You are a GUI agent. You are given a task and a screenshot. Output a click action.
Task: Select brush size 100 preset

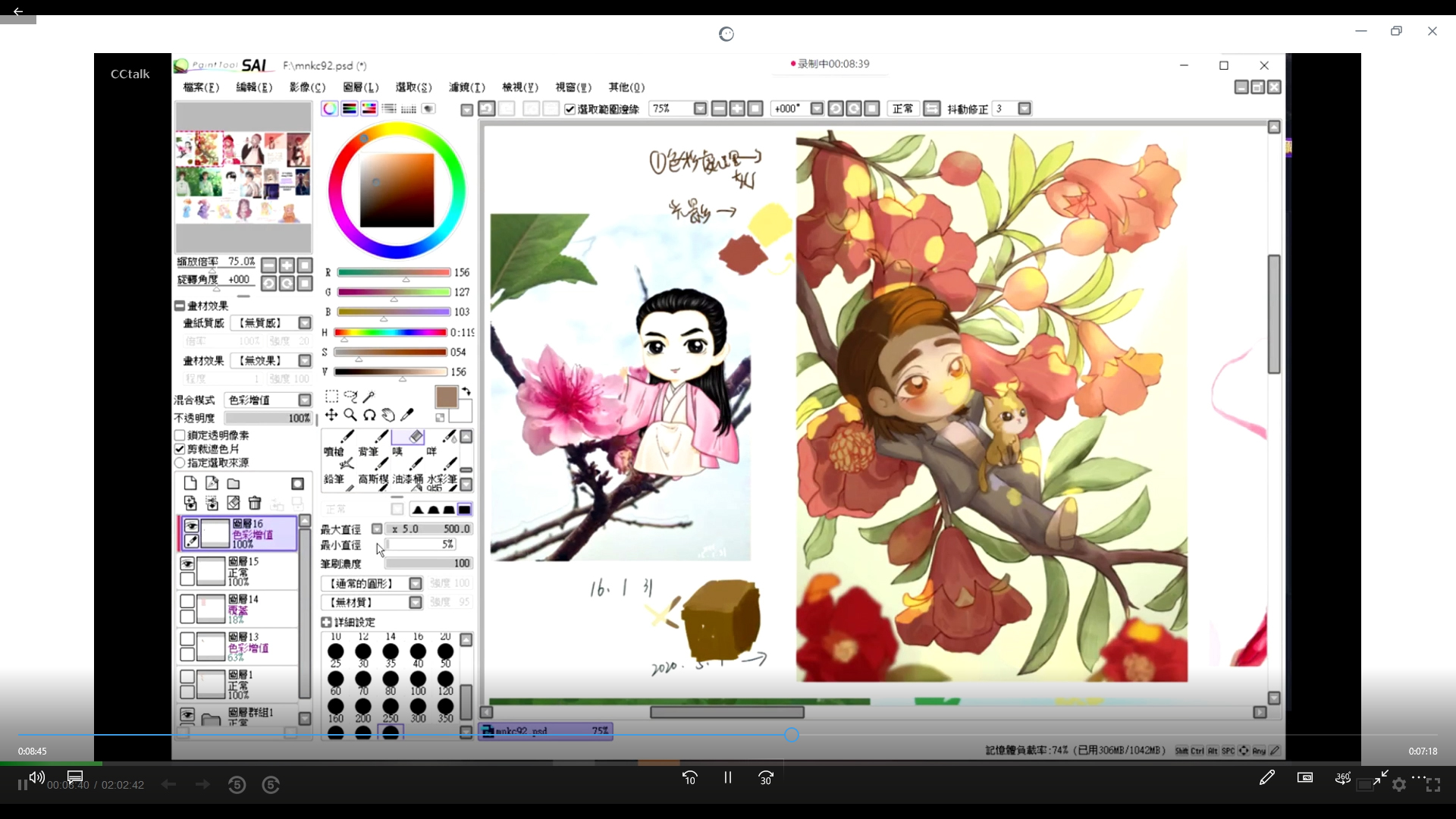click(x=418, y=682)
